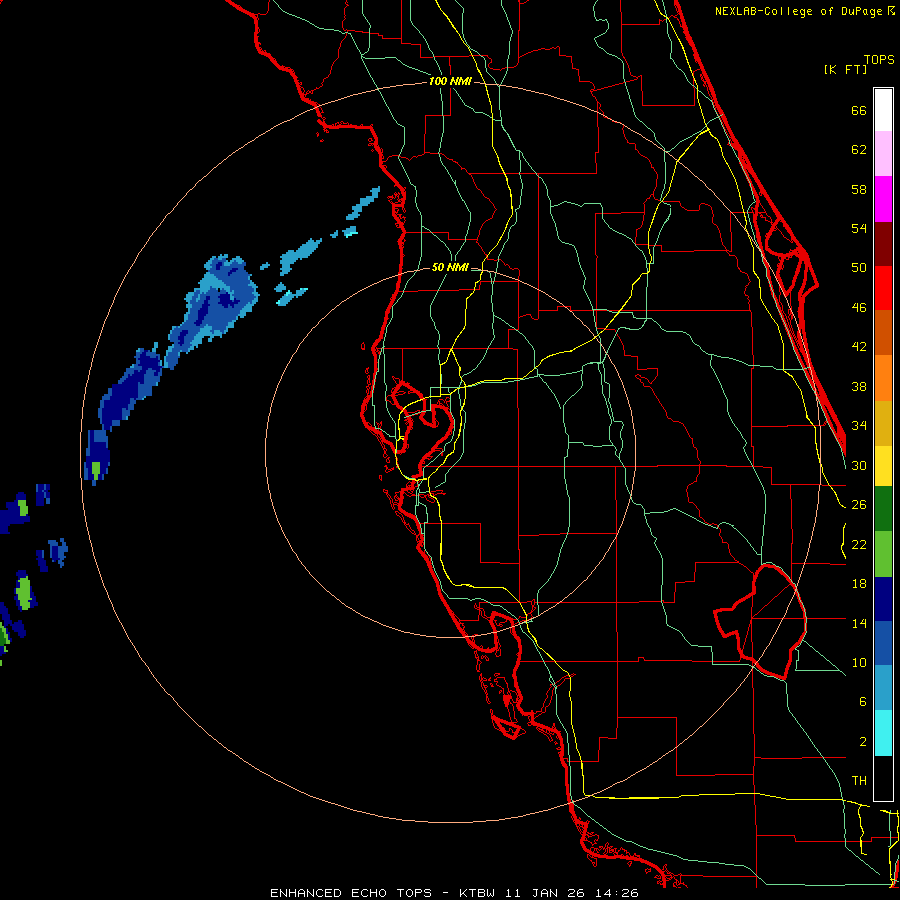Click the 58 legend value
900x900 pixels.
pyautogui.click(x=859, y=189)
